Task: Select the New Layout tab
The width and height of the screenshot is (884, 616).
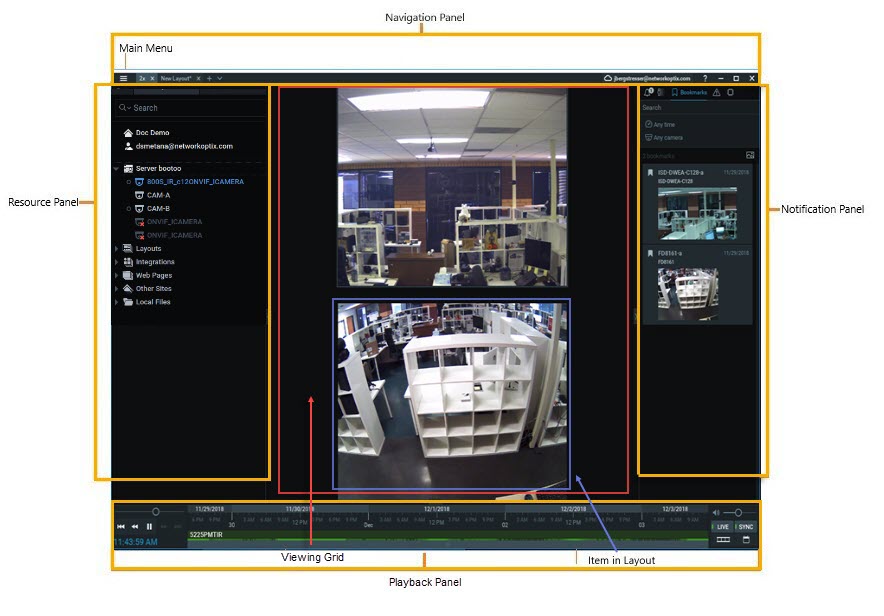Action: 176,77
